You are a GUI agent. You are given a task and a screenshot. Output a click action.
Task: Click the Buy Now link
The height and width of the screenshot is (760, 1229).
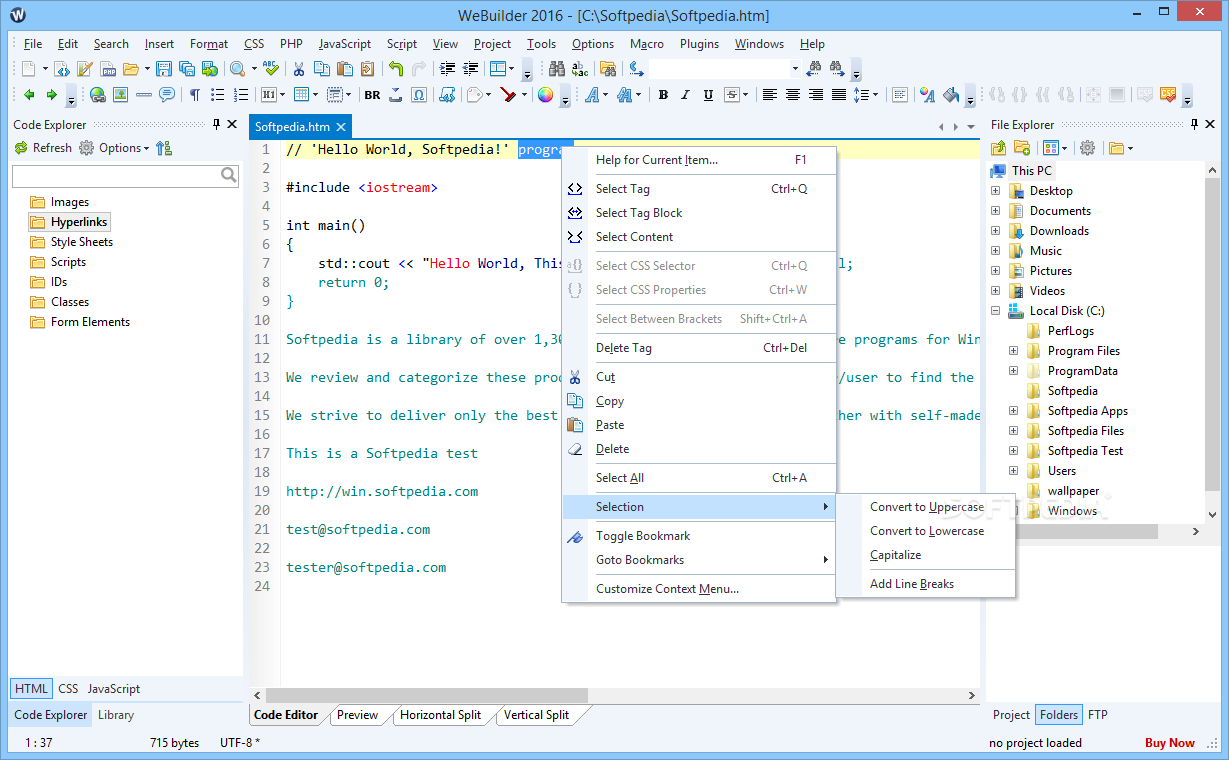(x=1170, y=743)
